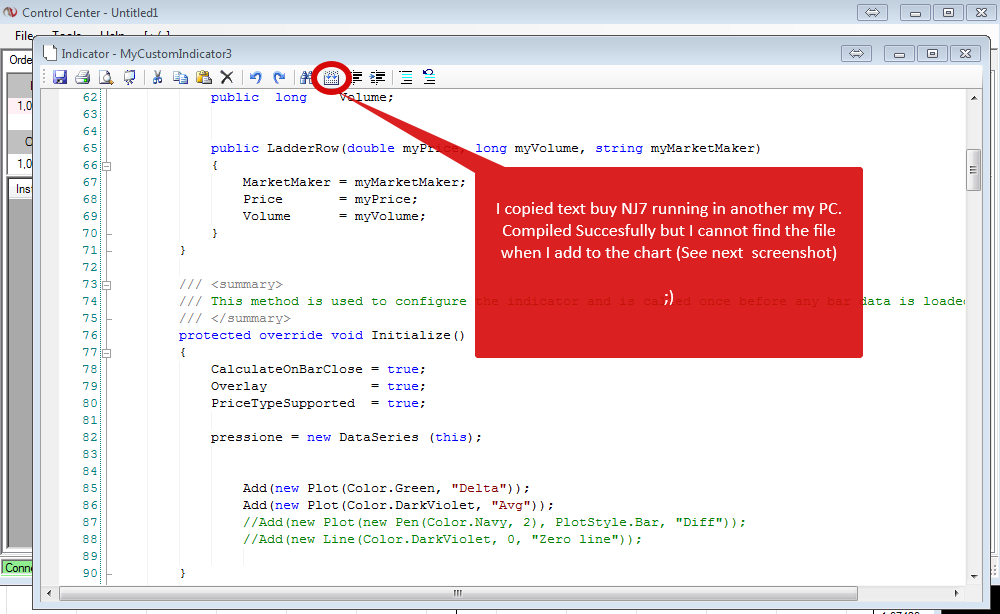The image size is (1000, 614).
Task: Collapse Initialize method block at line 77
Action: pos(107,353)
